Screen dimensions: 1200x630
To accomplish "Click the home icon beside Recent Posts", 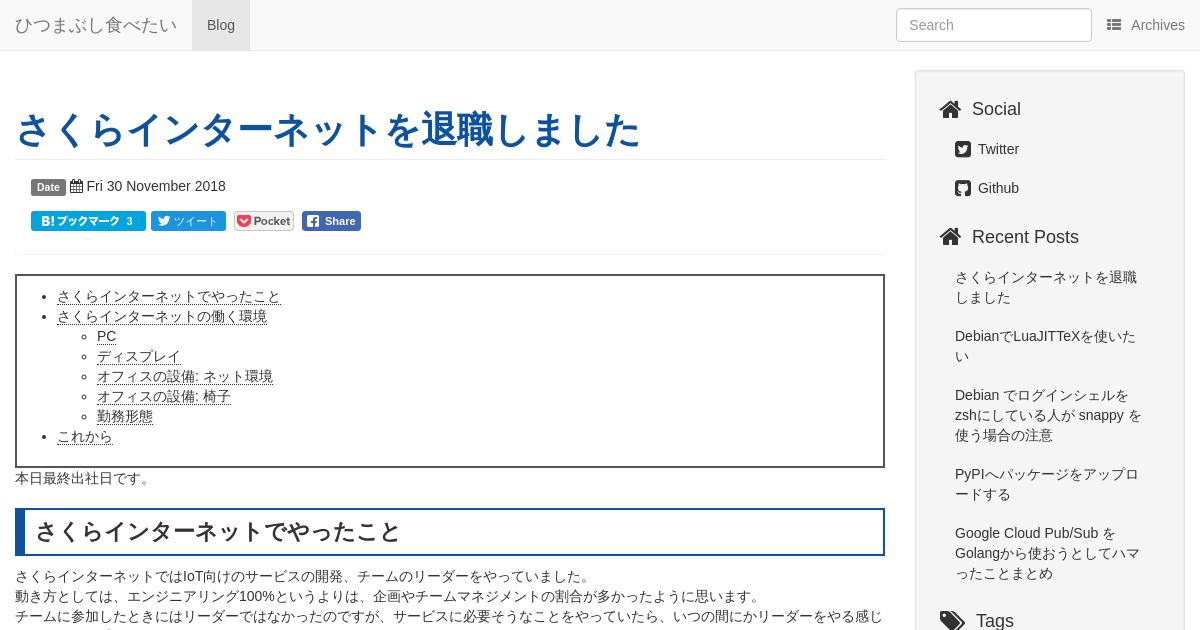I will pyautogui.click(x=950, y=237).
